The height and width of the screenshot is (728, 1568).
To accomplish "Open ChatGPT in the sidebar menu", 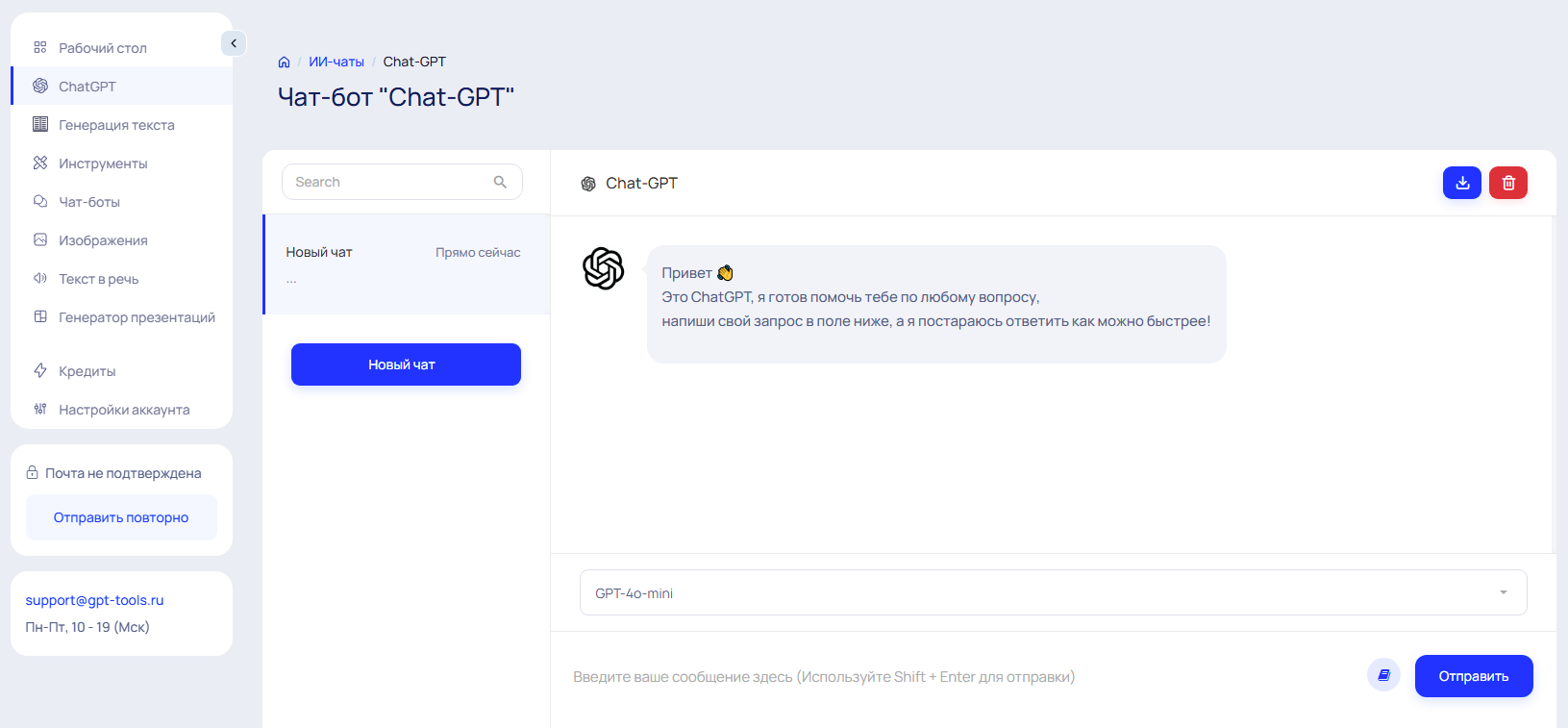I will (x=87, y=87).
